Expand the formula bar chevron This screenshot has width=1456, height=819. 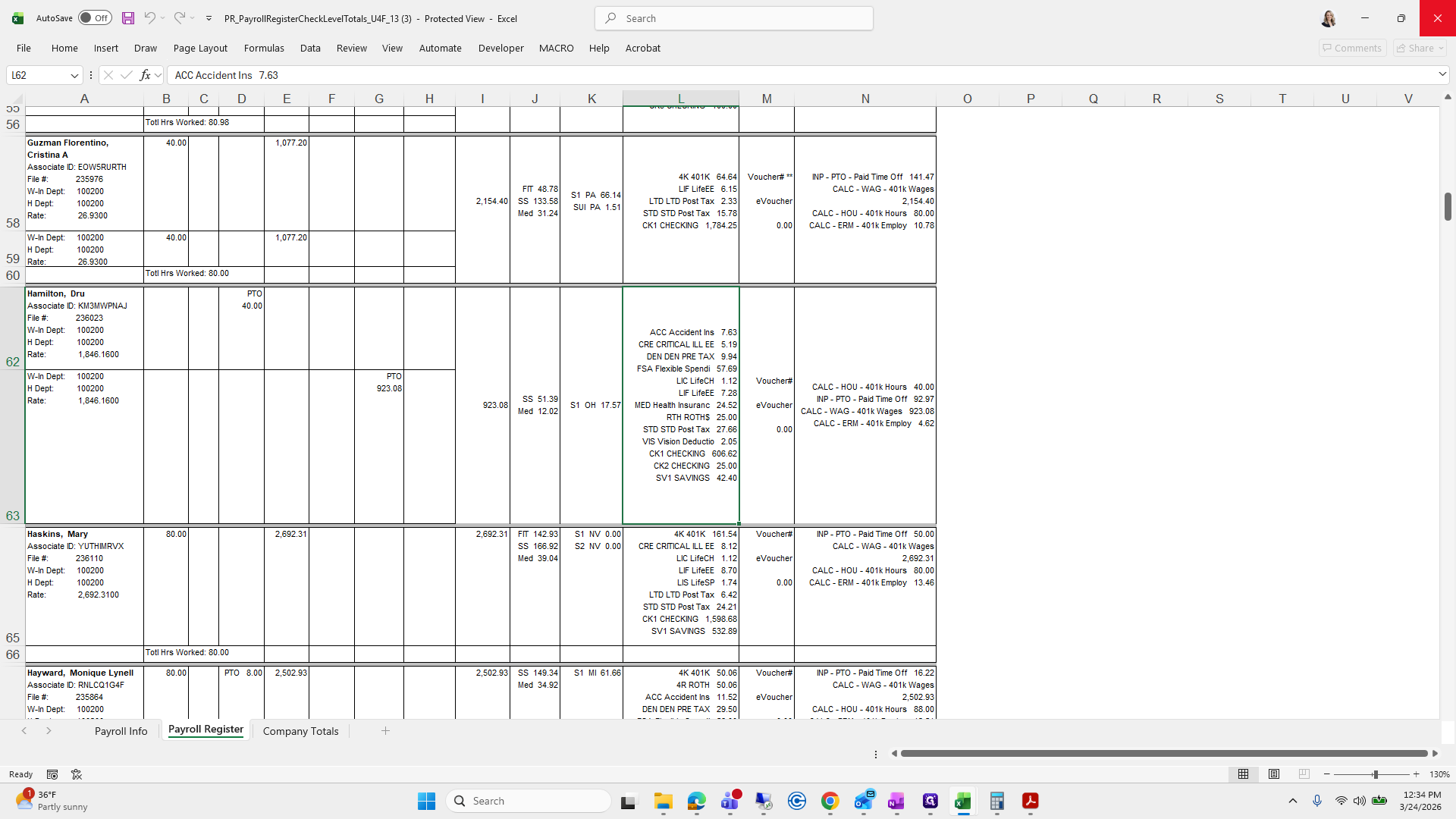pyautogui.click(x=1442, y=74)
